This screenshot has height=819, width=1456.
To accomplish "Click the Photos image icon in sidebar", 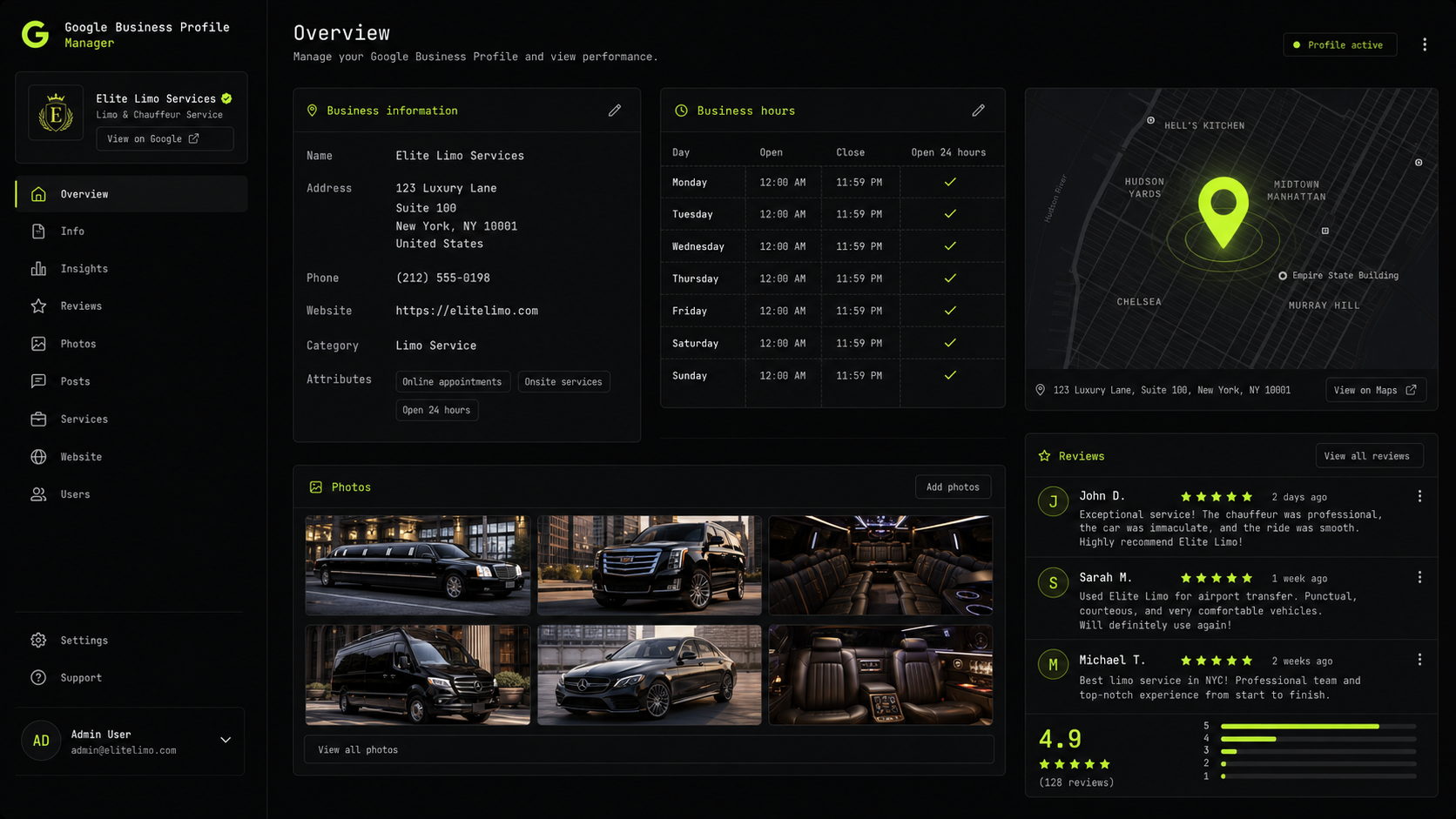I will pyautogui.click(x=38, y=344).
